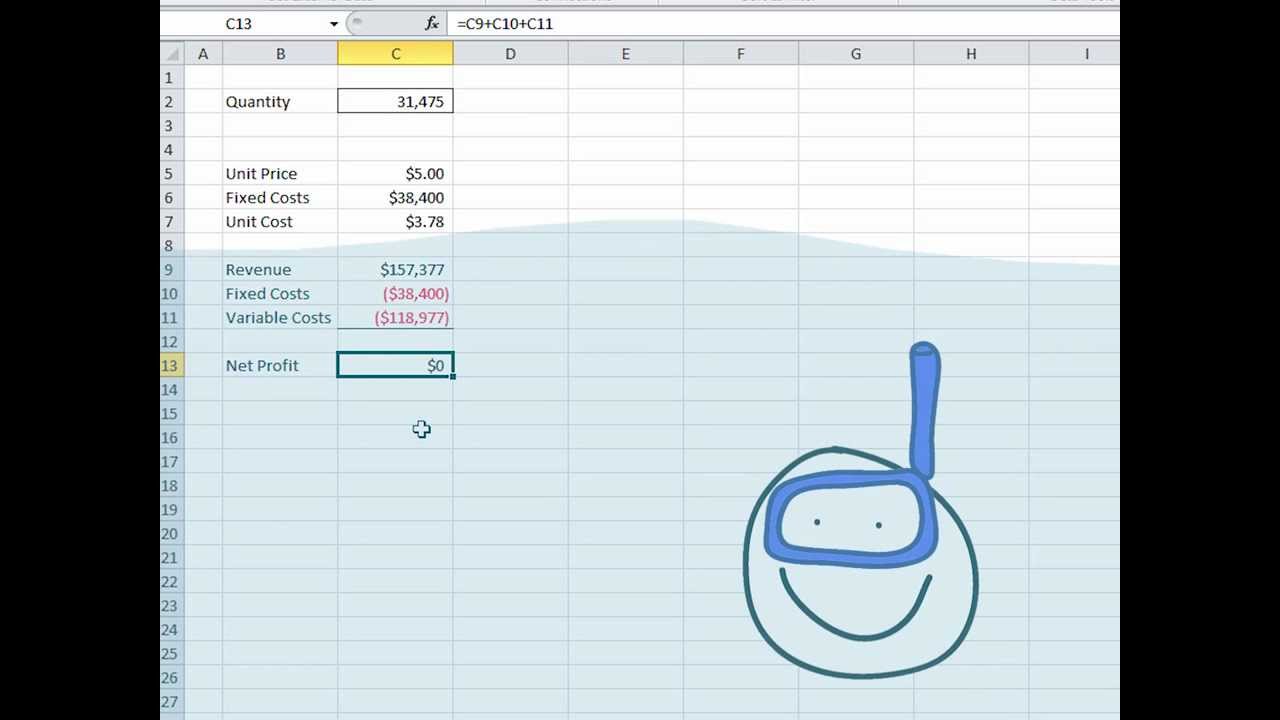
Task: Select column B header
Action: [280, 54]
